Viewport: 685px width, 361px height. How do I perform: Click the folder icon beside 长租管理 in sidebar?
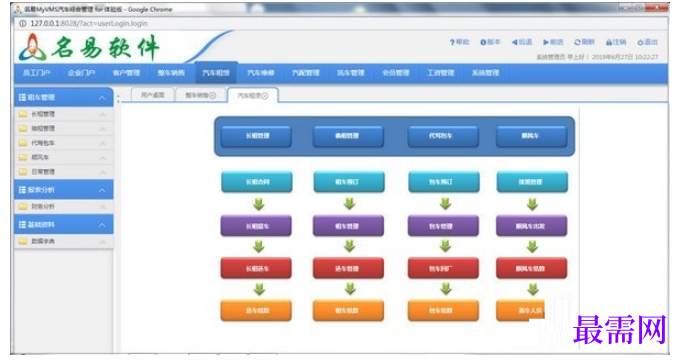click(x=23, y=114)
